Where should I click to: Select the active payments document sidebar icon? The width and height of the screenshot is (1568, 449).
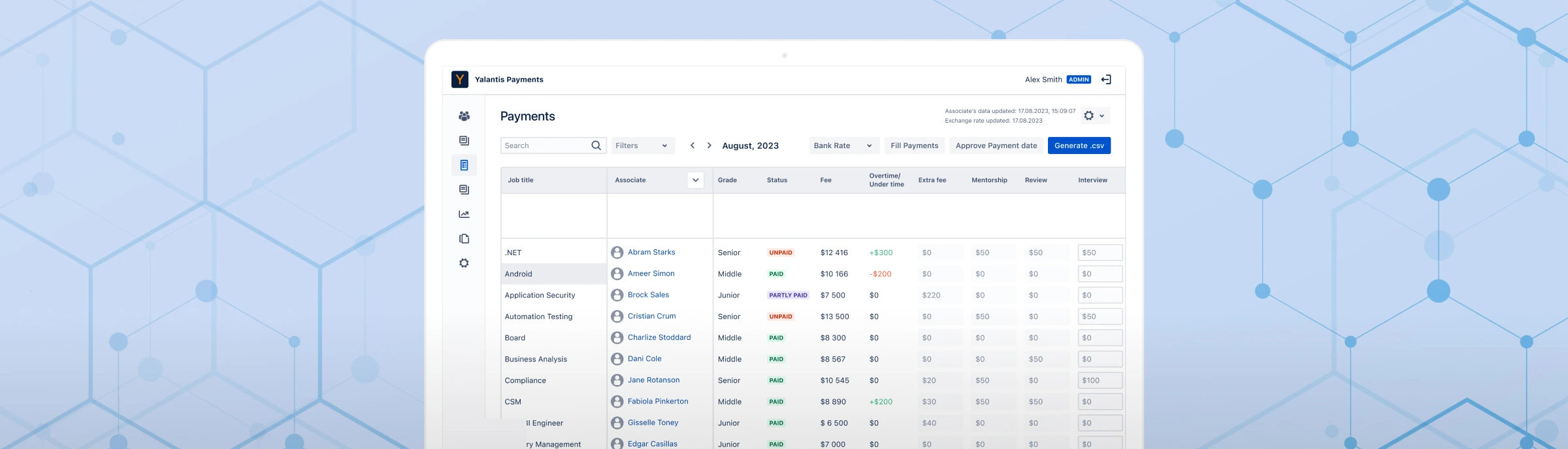464,165
